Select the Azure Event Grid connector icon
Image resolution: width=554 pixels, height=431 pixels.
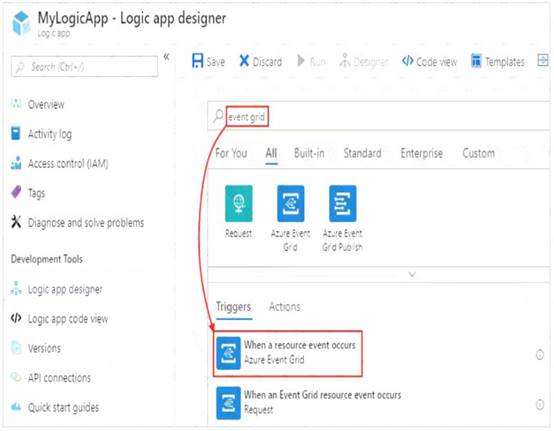290,203
